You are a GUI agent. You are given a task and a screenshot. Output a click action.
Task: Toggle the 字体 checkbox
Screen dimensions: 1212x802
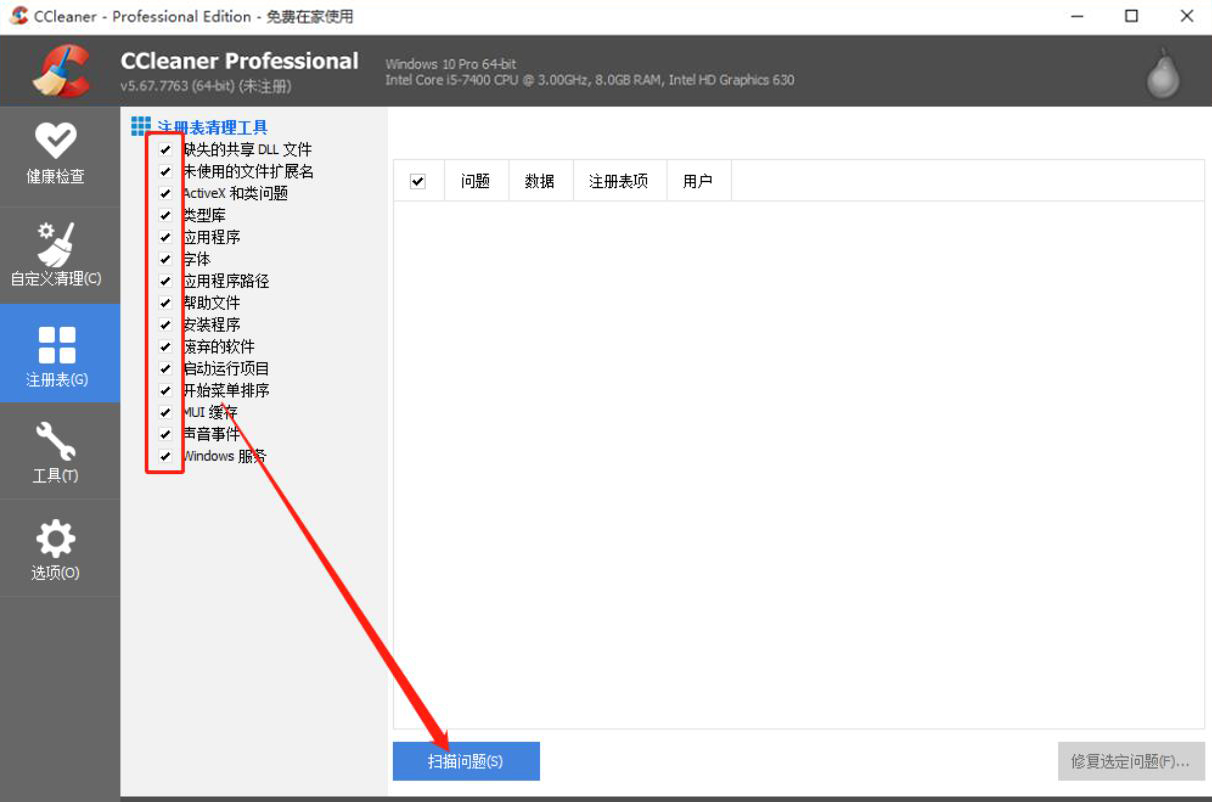[166, 259]
